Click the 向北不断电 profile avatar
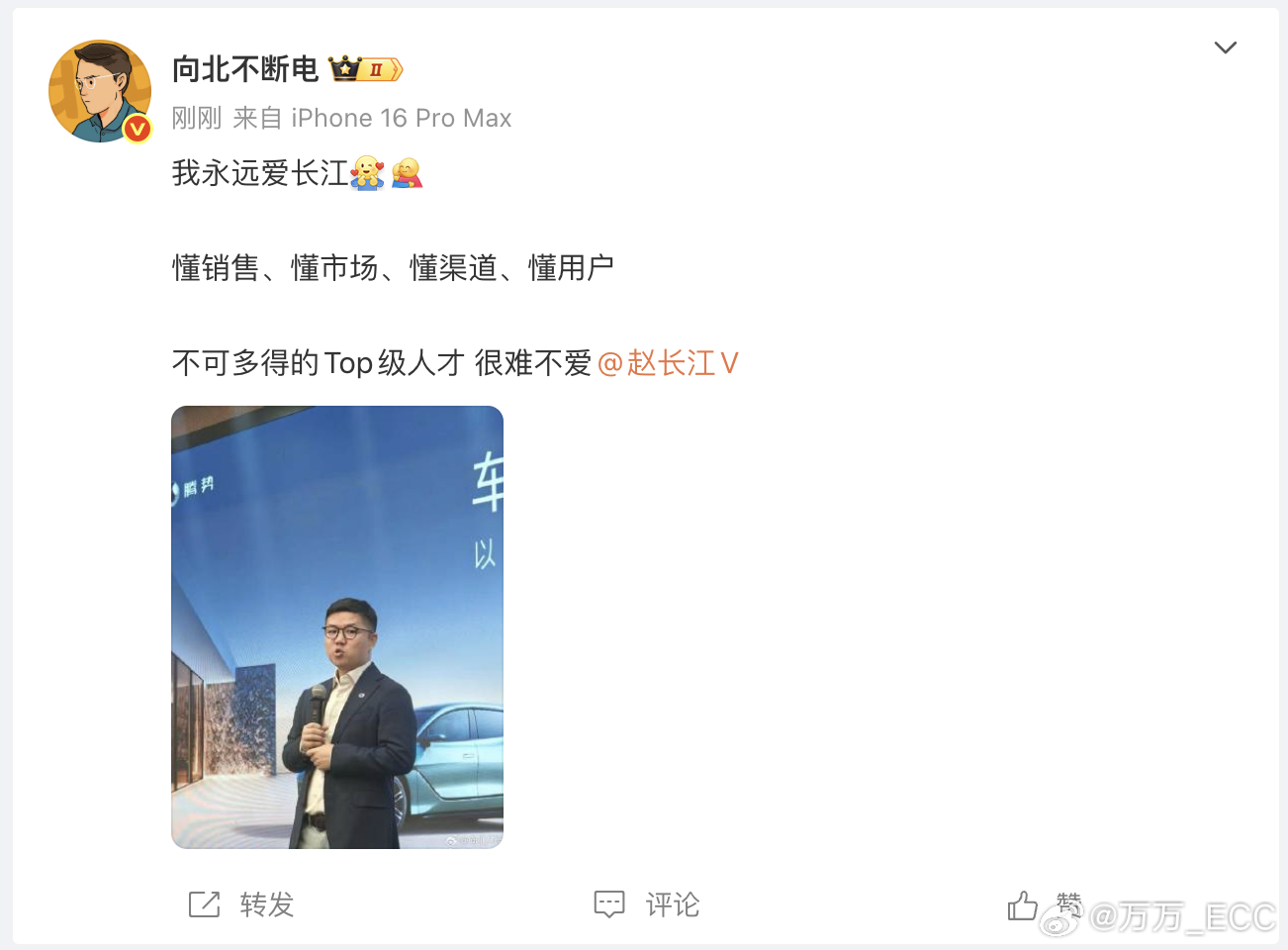Screen dimensions: 1288x950 point(100,91)
